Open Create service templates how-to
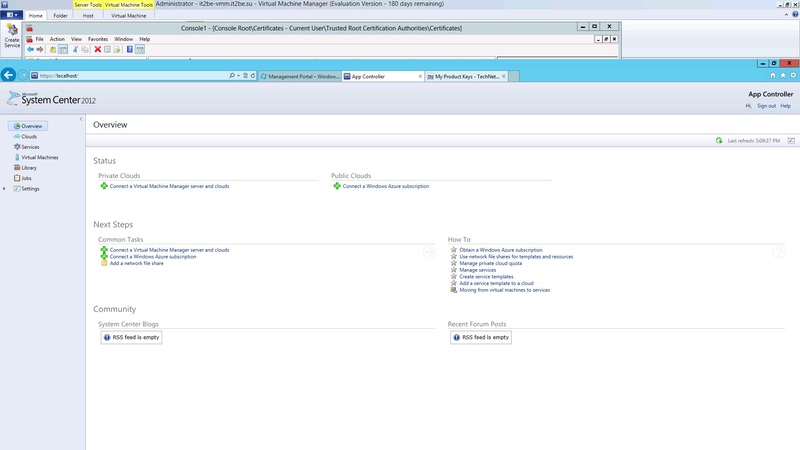 486,277
